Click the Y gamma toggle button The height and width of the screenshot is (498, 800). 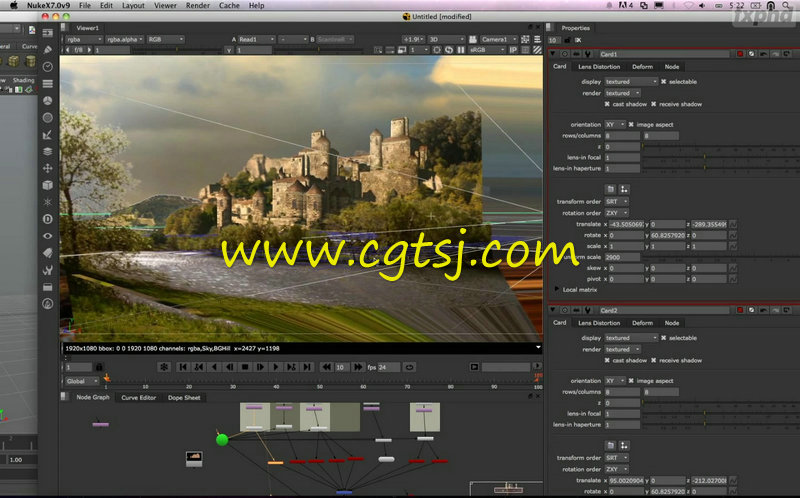[x=229, y=50]
